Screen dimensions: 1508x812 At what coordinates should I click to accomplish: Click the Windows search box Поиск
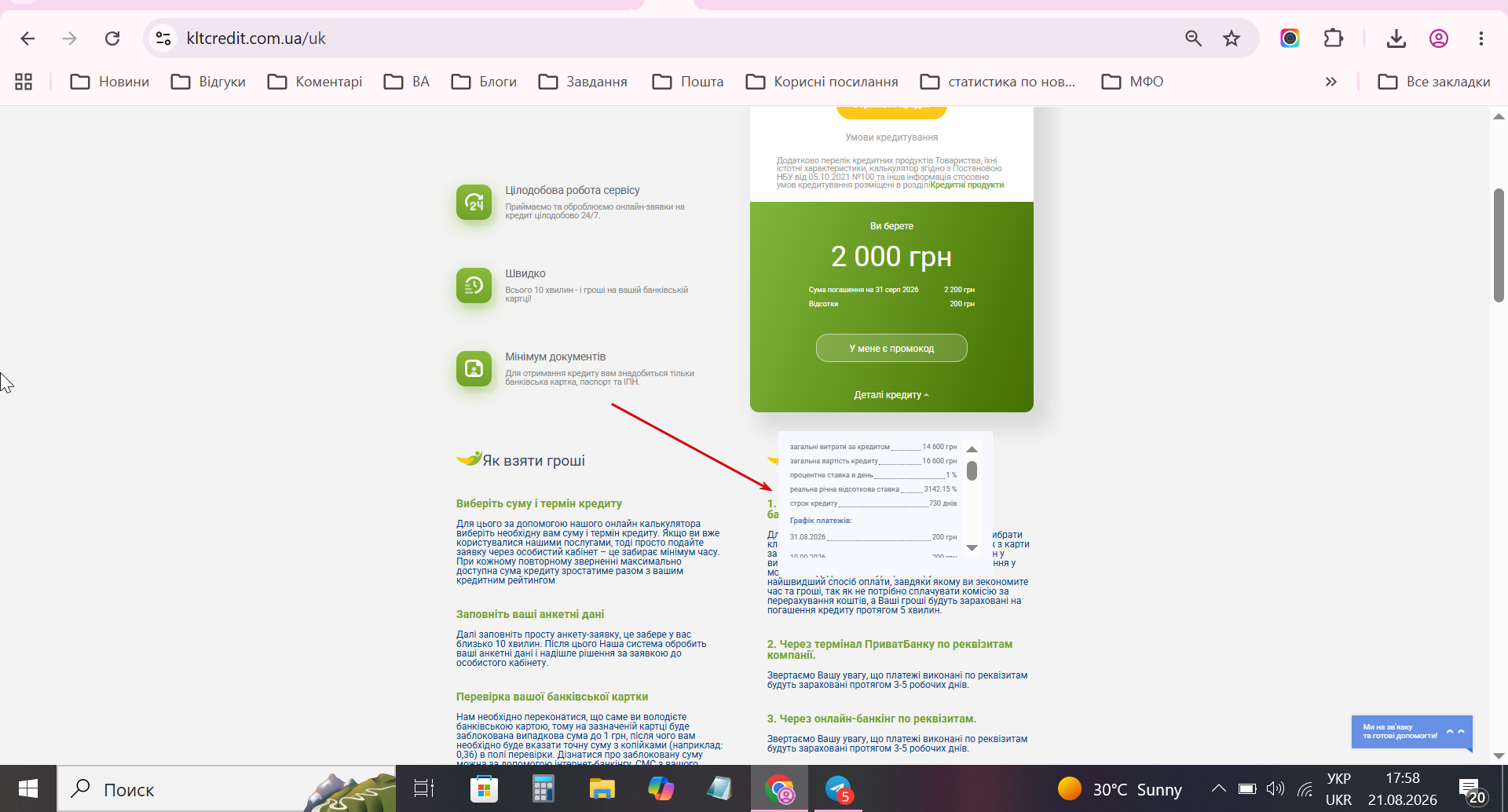pos(226,789)
